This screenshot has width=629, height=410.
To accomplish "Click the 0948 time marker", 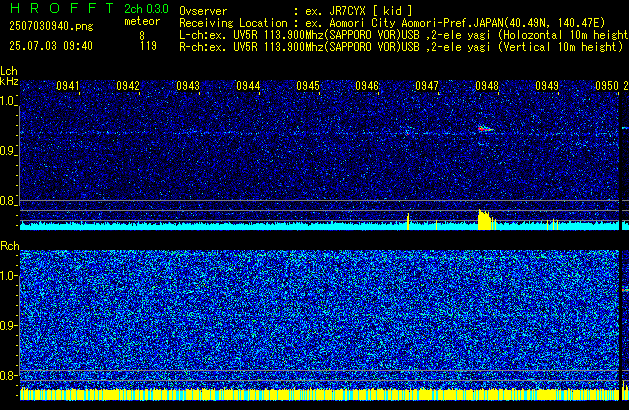I will [x=487, y=86].
